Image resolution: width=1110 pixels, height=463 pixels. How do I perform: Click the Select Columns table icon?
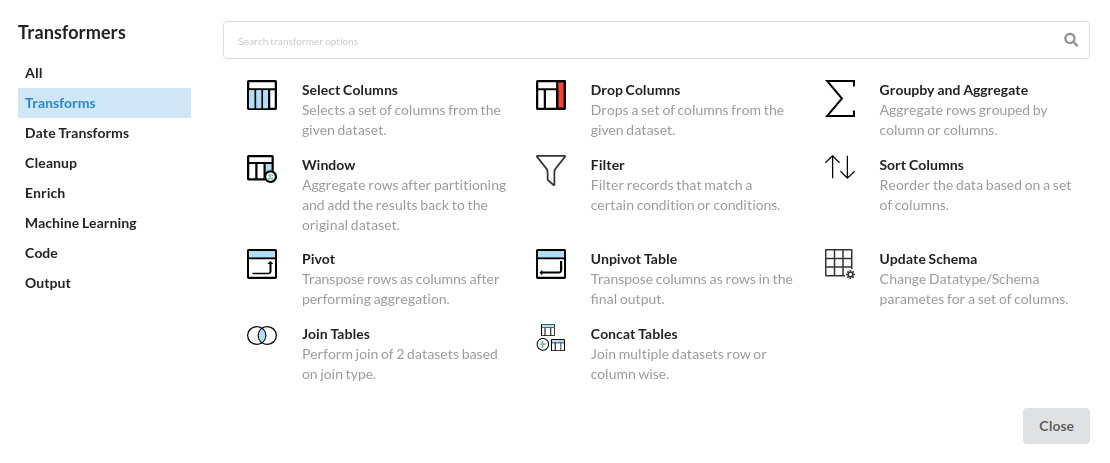[x=262, y=95]
